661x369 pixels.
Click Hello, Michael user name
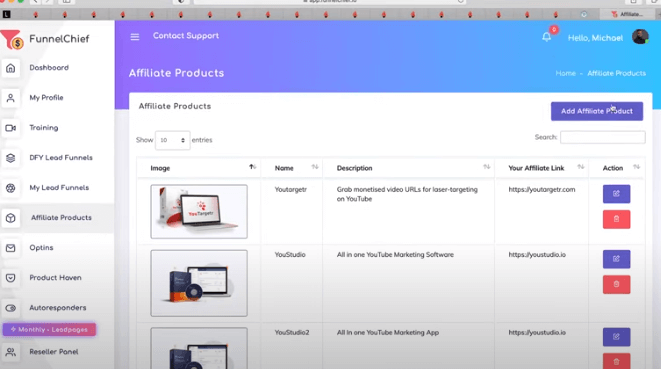[x=595, y=38]
